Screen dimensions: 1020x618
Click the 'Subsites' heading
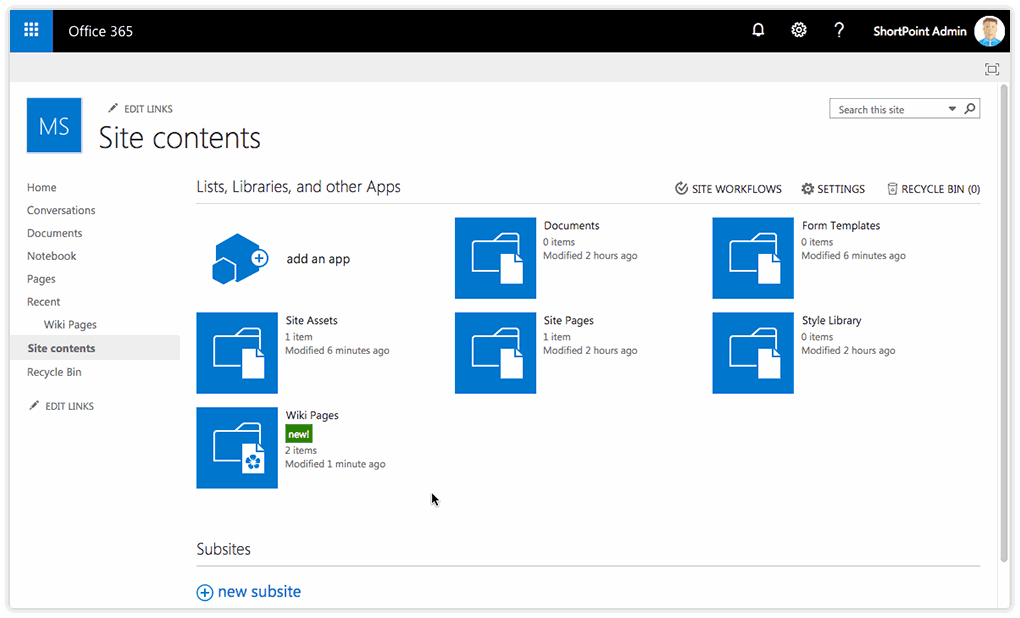point(223,549)
